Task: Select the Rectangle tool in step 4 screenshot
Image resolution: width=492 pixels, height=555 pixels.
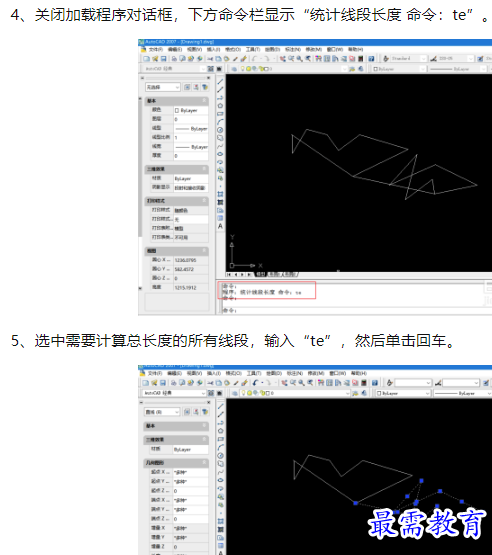Action: click(220, 114)
